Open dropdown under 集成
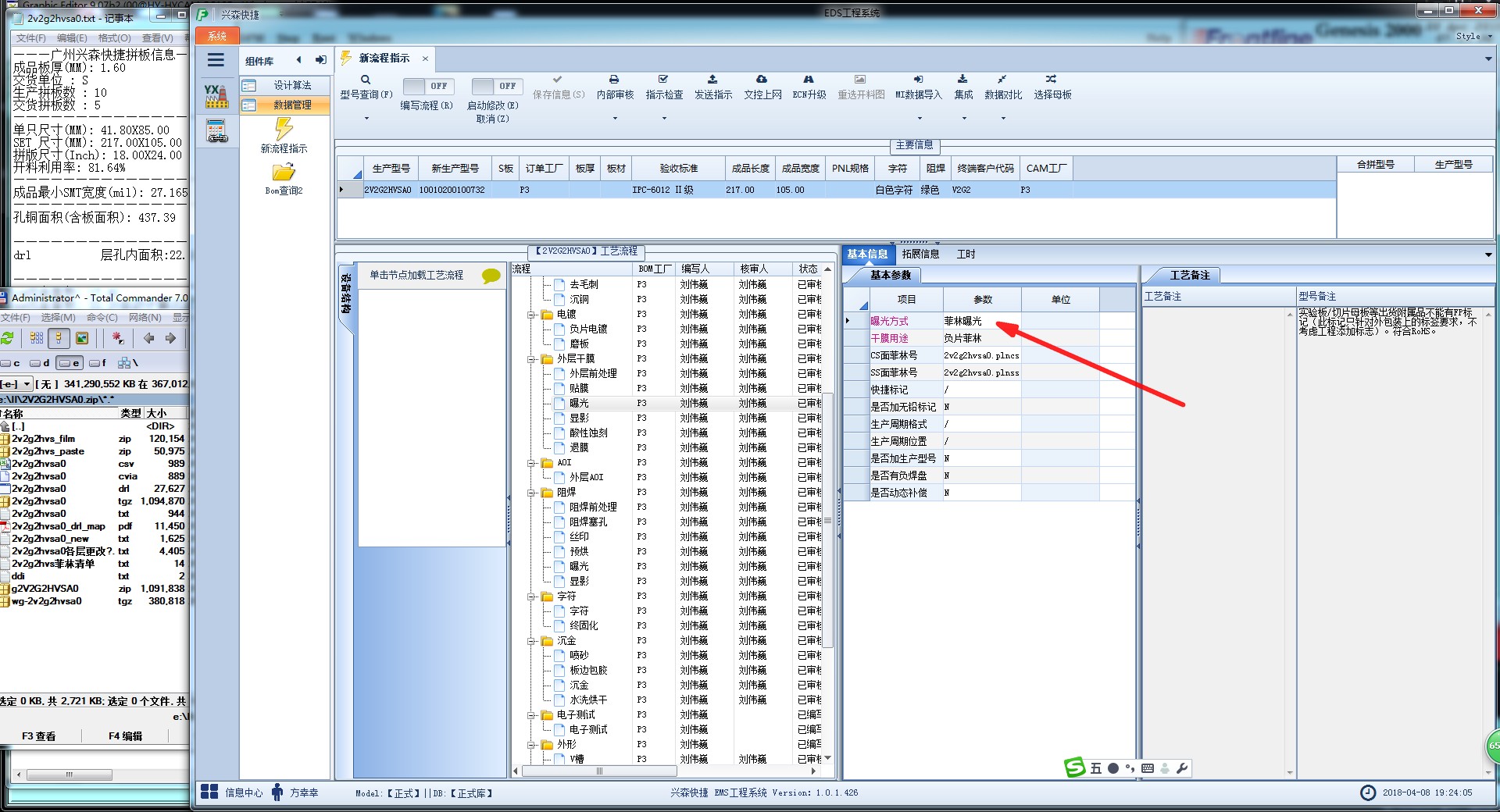Image resolution: width=1500 pixels, height=812 pixels. point(963,119)
